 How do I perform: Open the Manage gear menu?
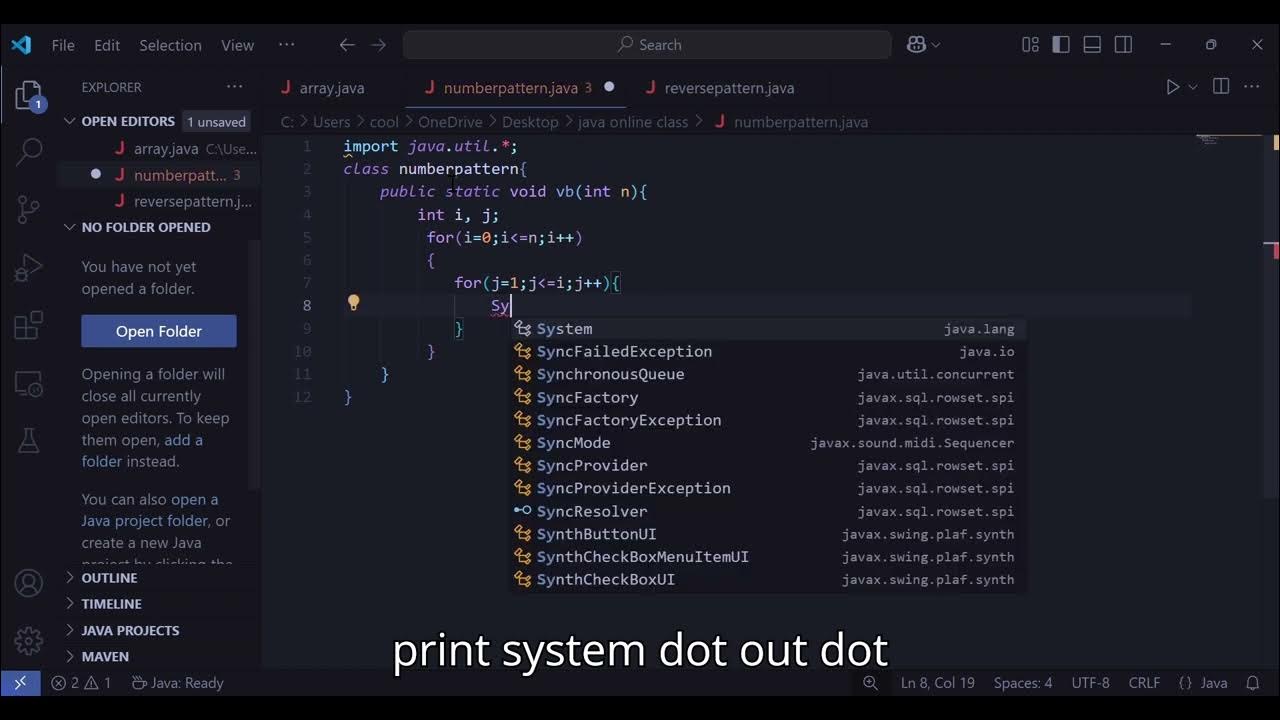coord(29,640)
